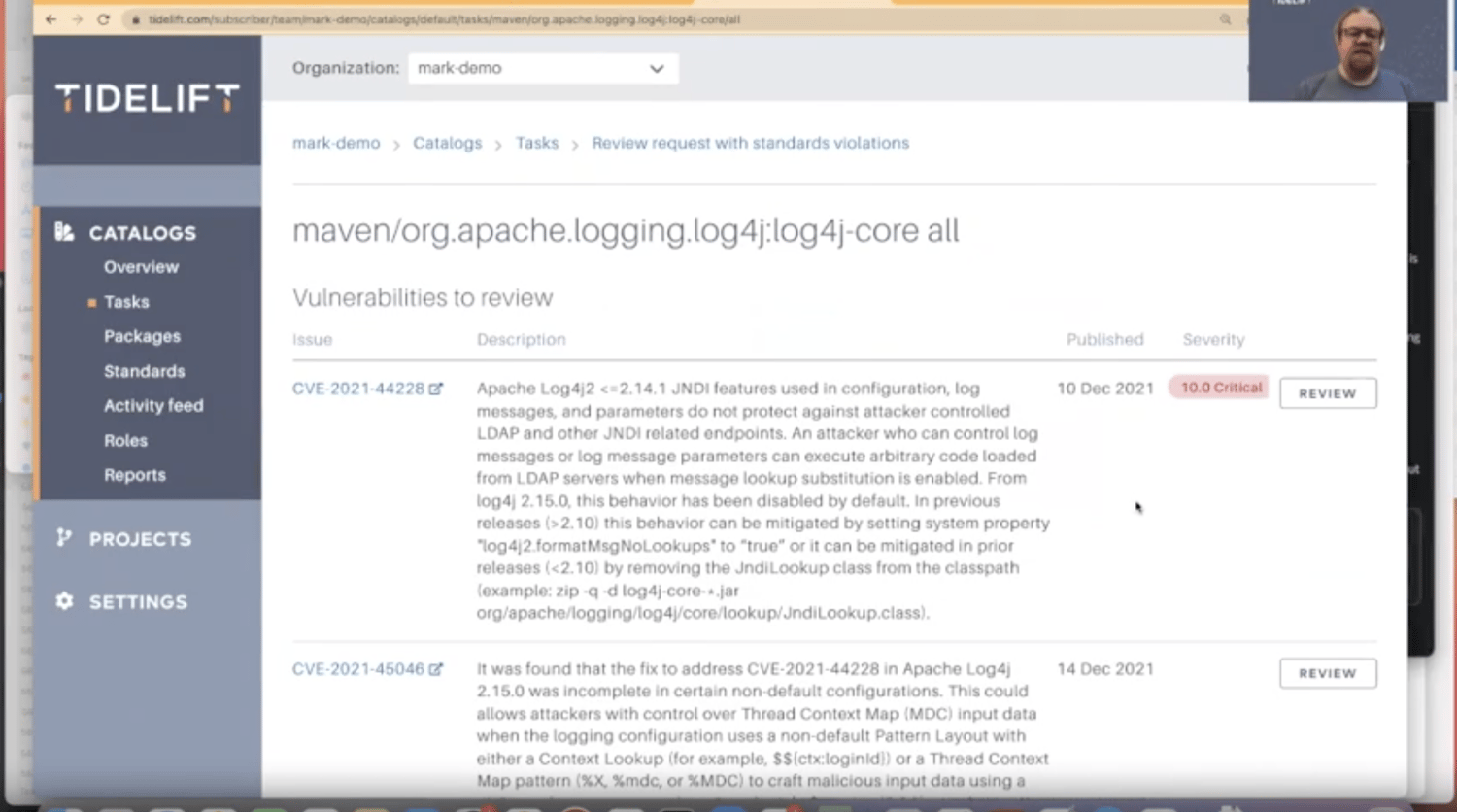
Task: Click the Vulnerabilities to review heading
Action: [423, 298]
